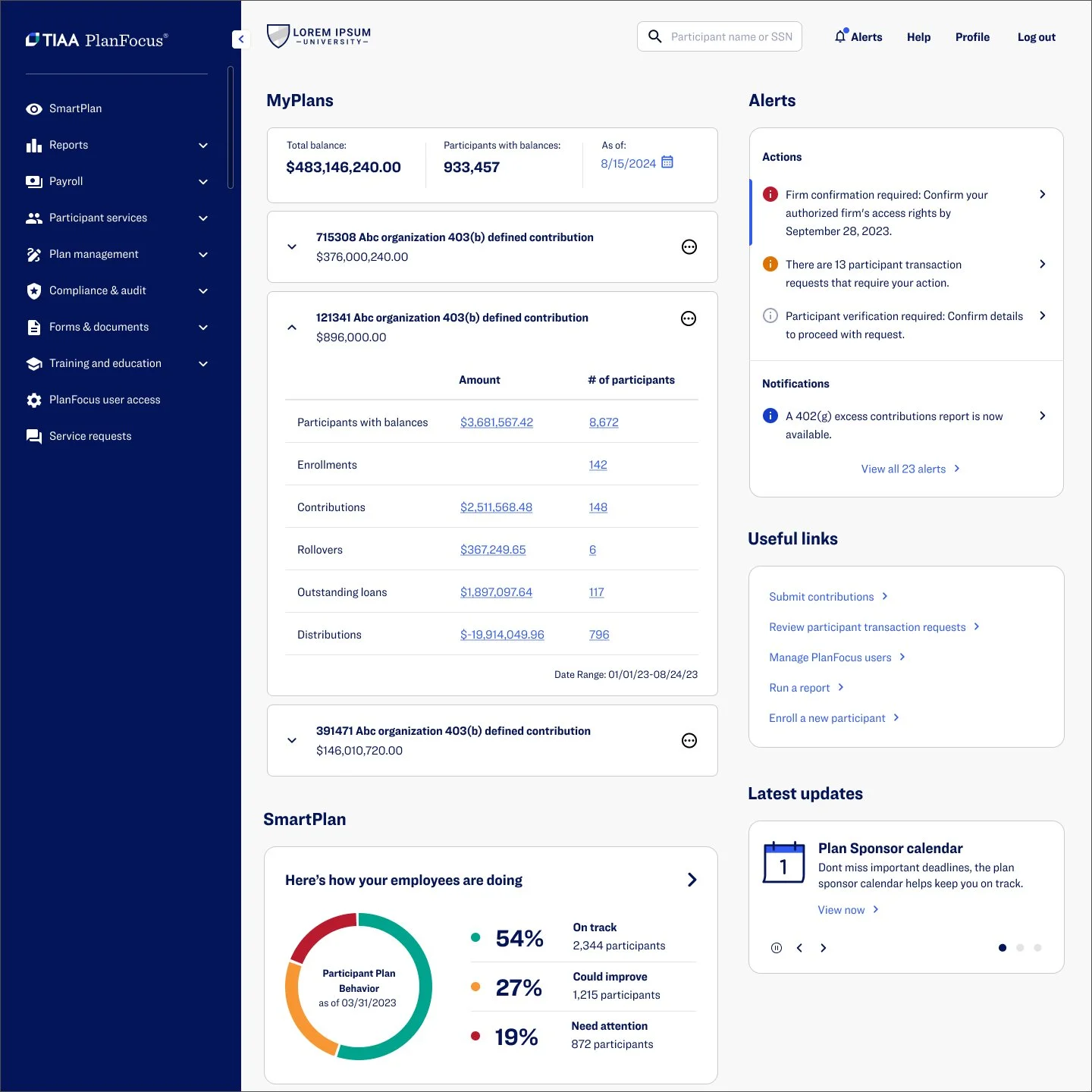The image size is (1092, 1092).
Task: Click the red Firm confirmation alert icon
Action: coord(770,194)
